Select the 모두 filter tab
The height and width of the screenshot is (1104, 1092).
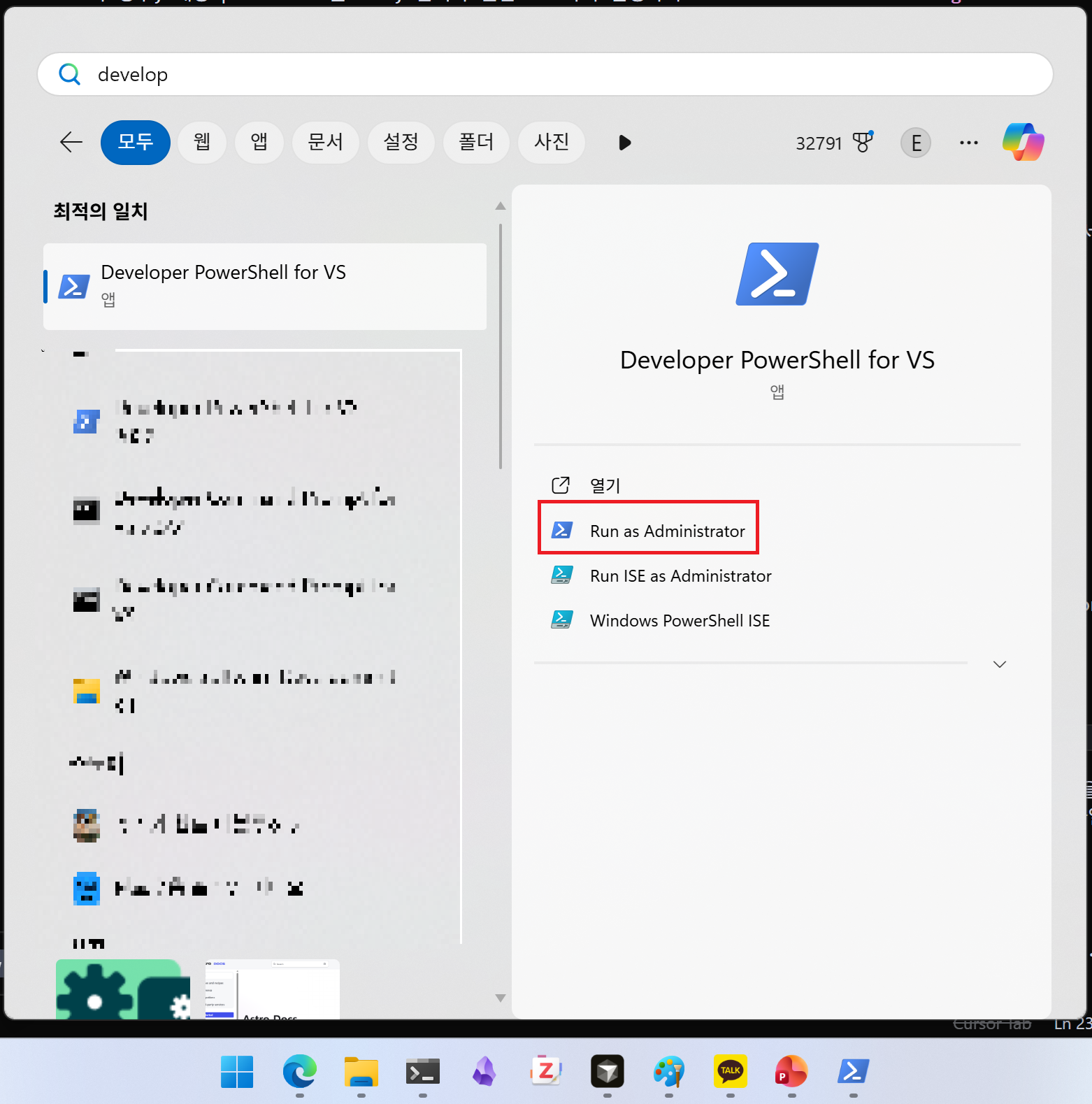tap(136, 143)
